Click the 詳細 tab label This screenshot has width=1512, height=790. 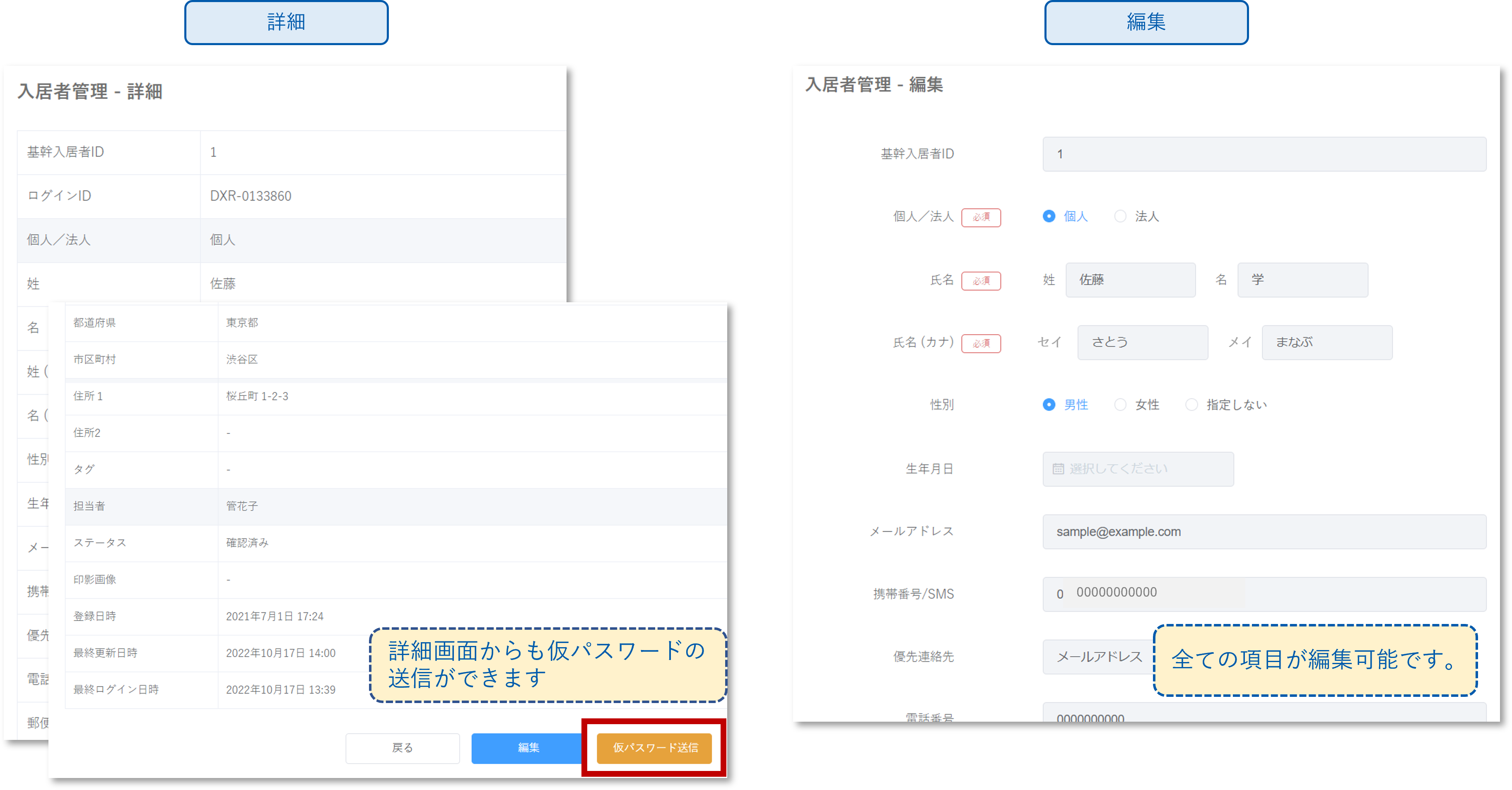286,22
